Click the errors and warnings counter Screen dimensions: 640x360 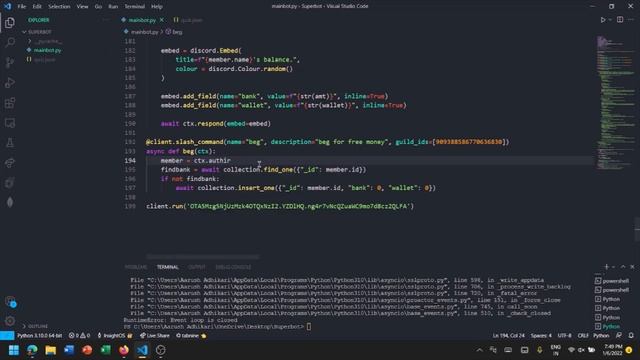(x=79, y=336)
